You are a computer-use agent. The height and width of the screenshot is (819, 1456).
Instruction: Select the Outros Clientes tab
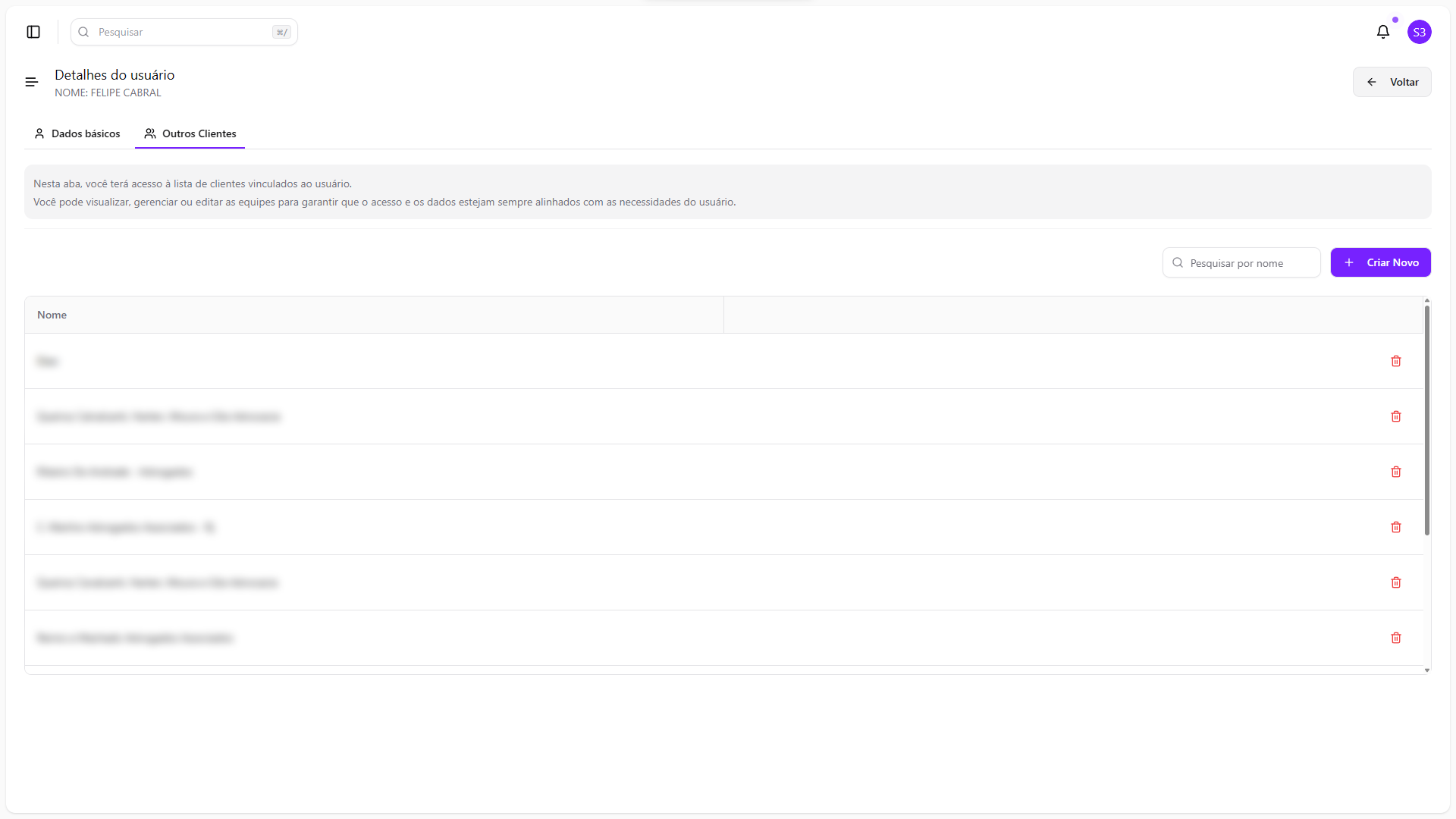click(x=190, y=133)
